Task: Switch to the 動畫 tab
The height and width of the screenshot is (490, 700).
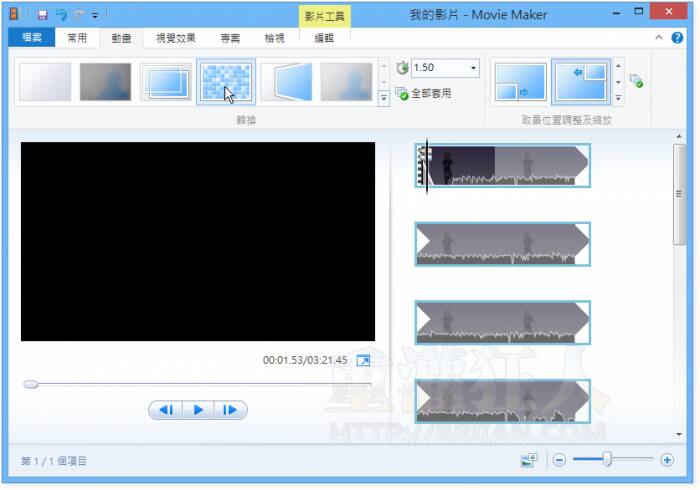Action: (x=121, y=38)
